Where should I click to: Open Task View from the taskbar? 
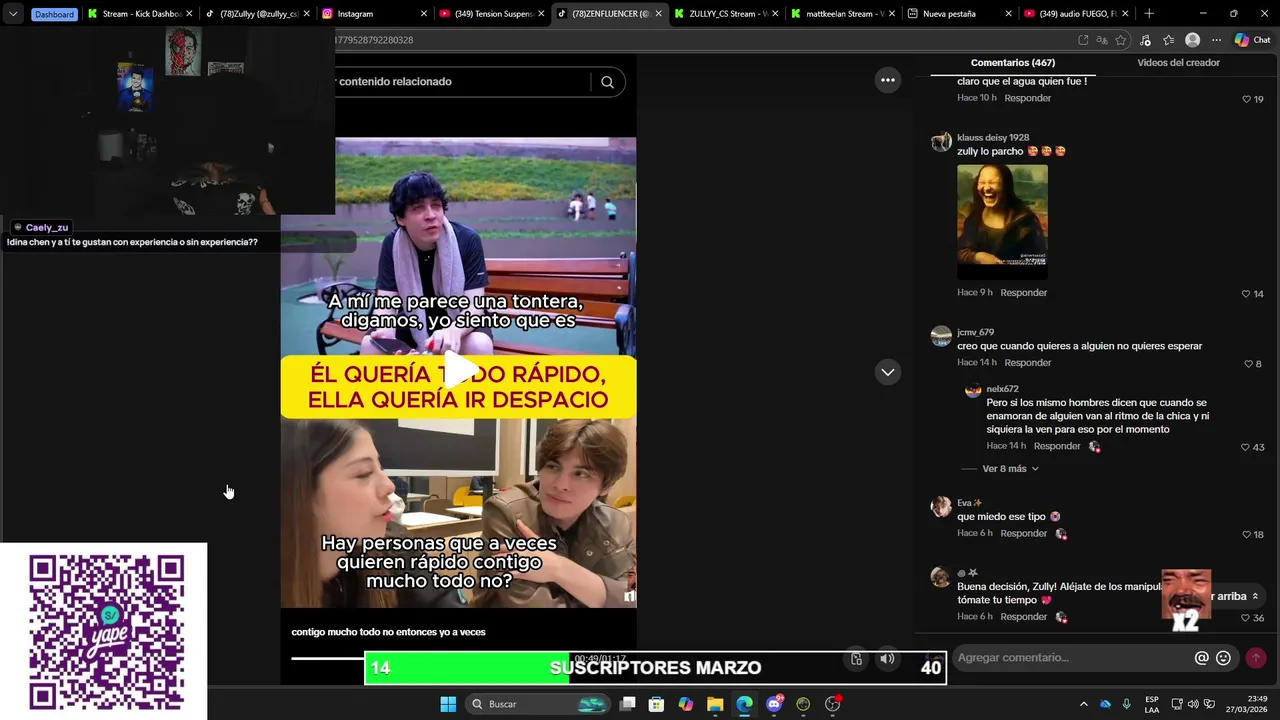pyautogui.click(x=627, y=704)
